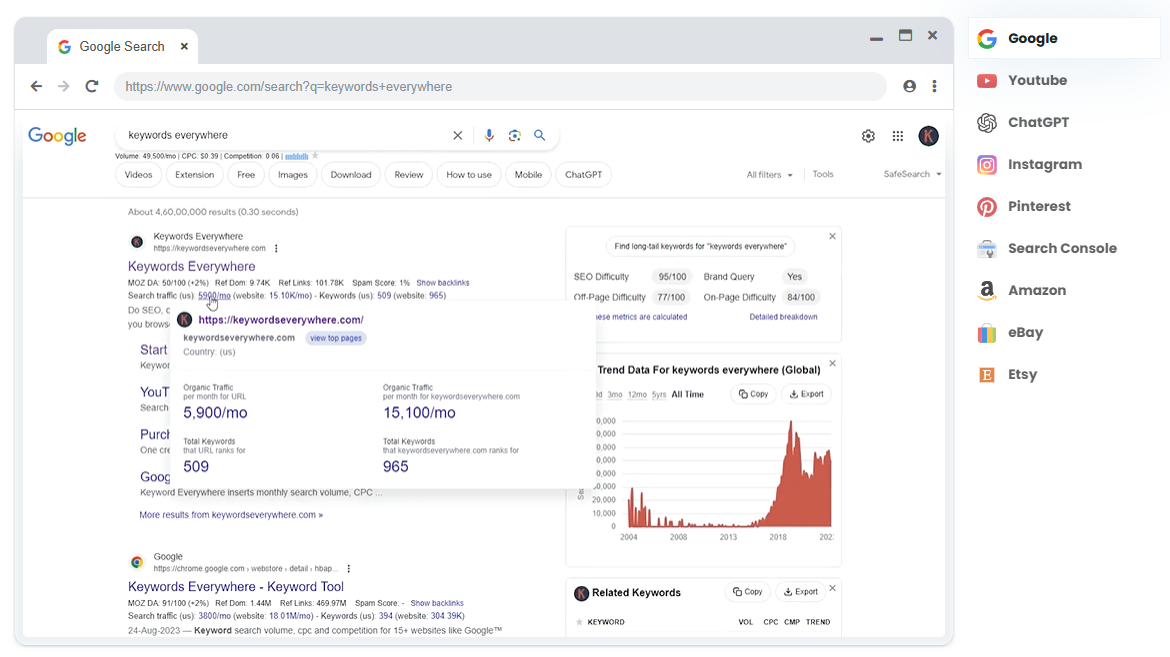Click the view top pages button
The image size is (1170, 657).
coord(336,338)
